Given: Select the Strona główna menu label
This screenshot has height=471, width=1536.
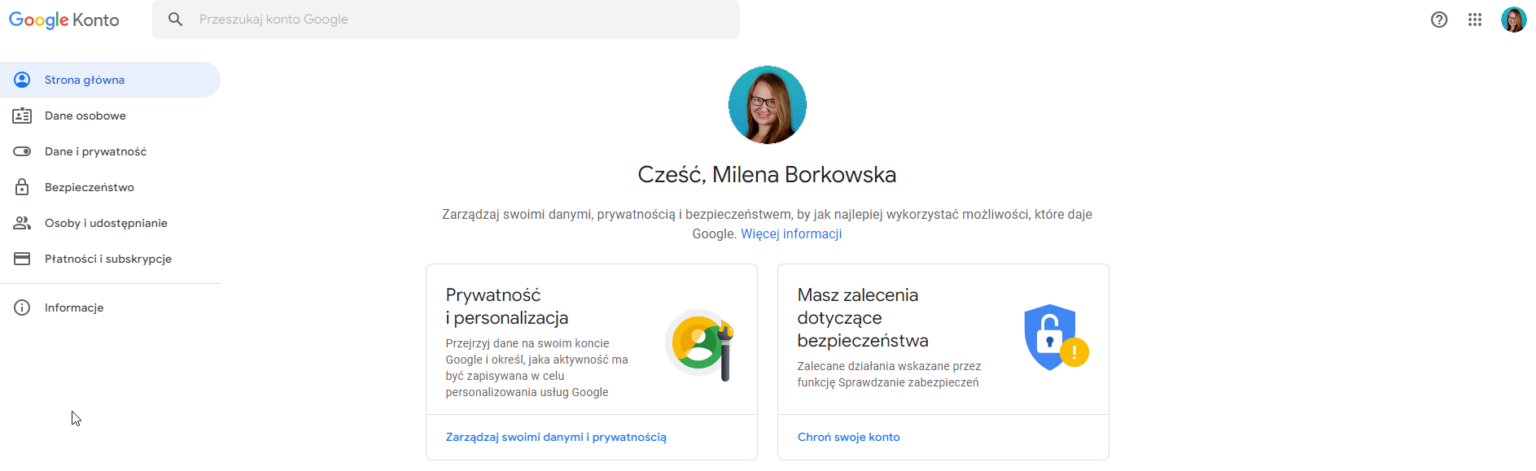Looking at the screenshot, I should (x=84, y=80).
